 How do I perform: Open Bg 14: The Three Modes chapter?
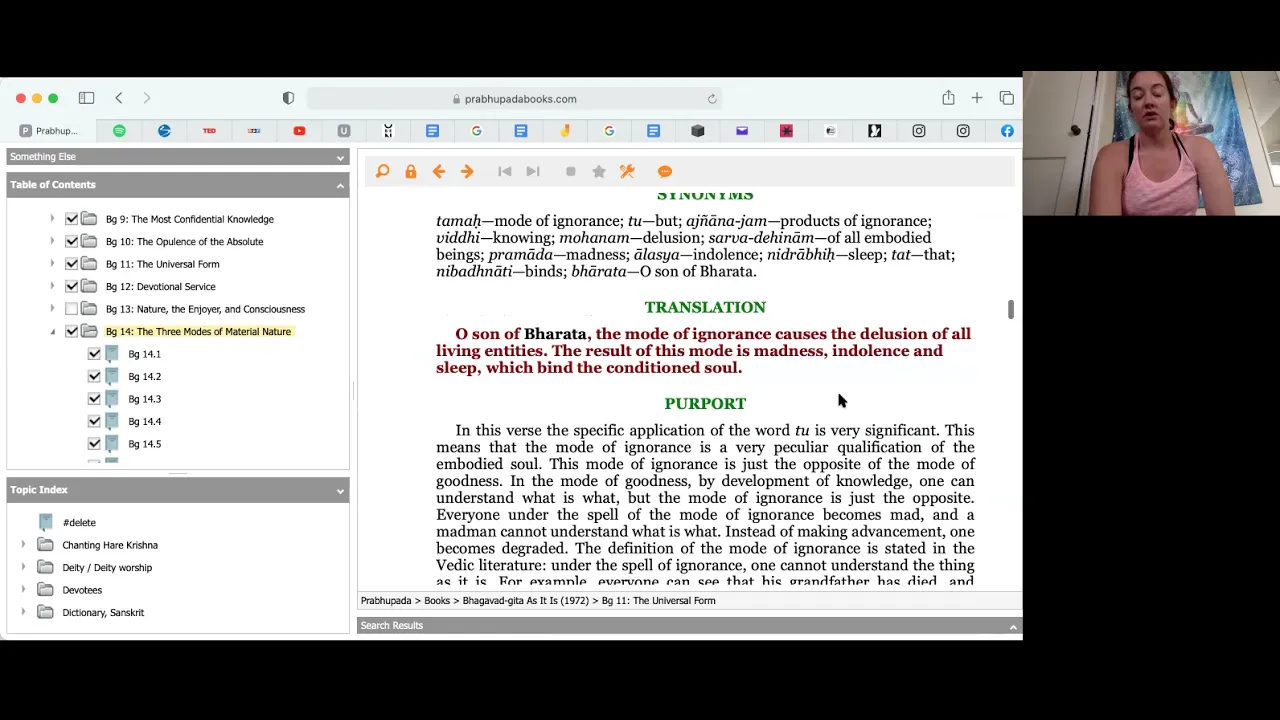198,332
